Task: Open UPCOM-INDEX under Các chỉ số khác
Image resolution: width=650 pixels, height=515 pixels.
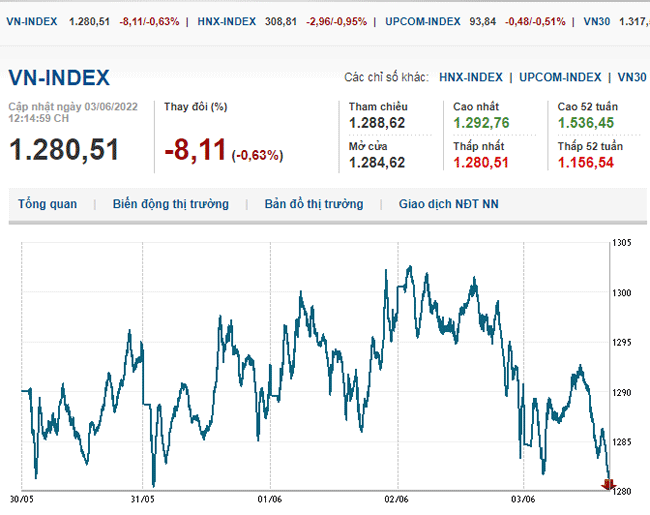Action: click(560, 77)
